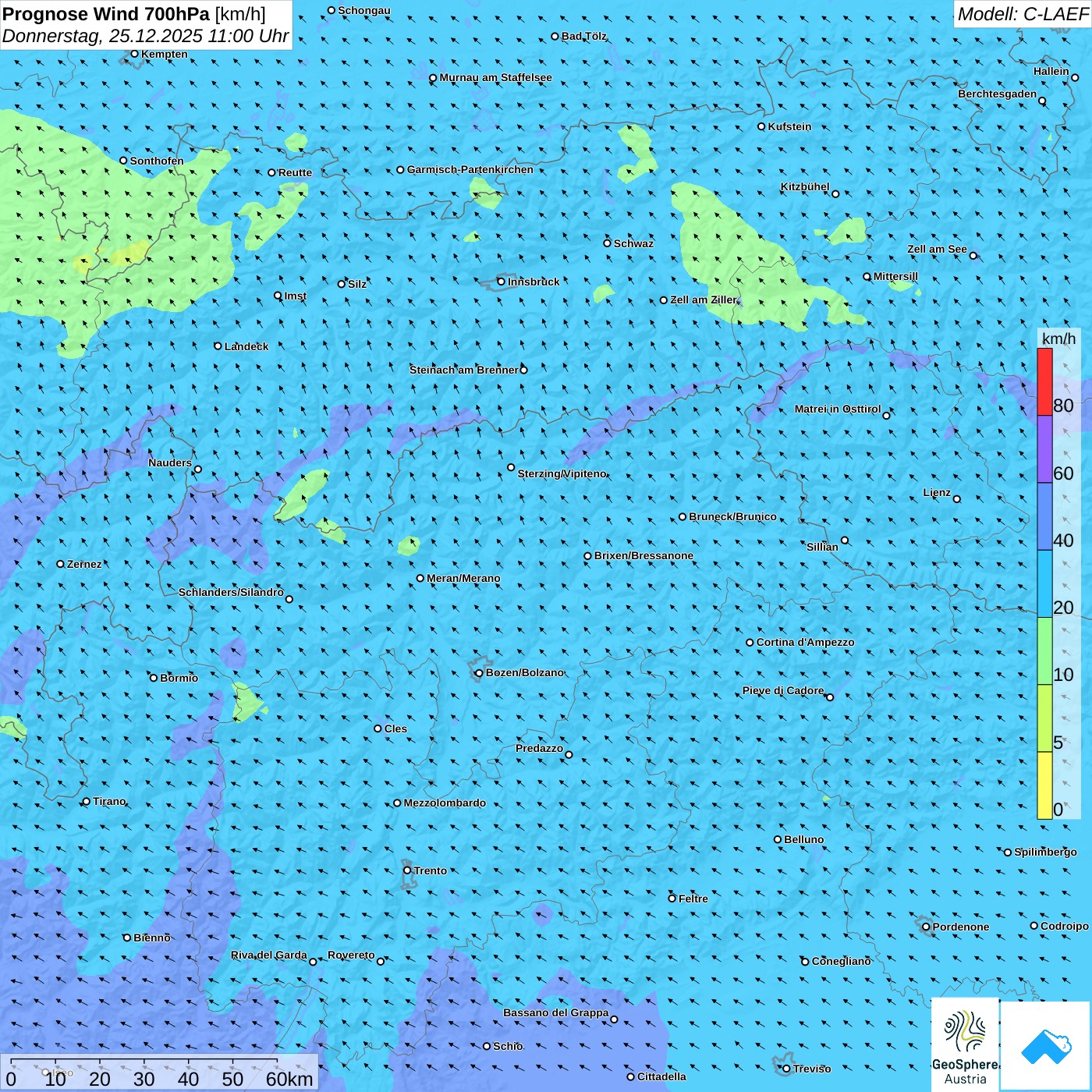
Task: Click the 'Modell: C-LAEF' label
Action: coord(1023,14)
